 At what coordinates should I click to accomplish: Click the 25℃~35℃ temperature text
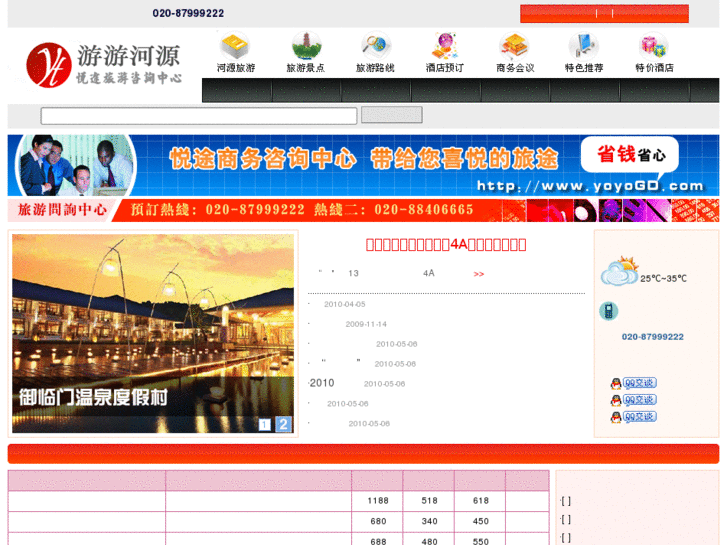click(x=663, y=279)
